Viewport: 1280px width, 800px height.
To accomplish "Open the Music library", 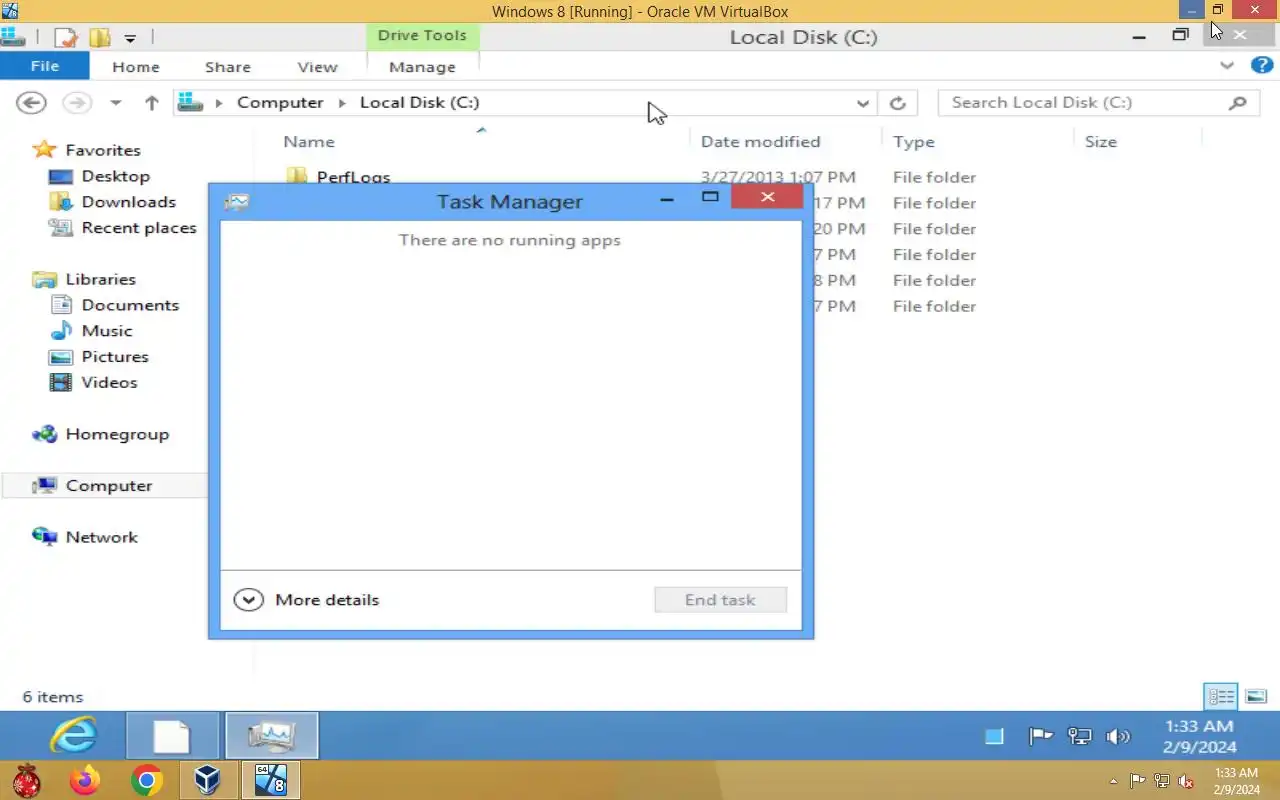I will (107, 331).
